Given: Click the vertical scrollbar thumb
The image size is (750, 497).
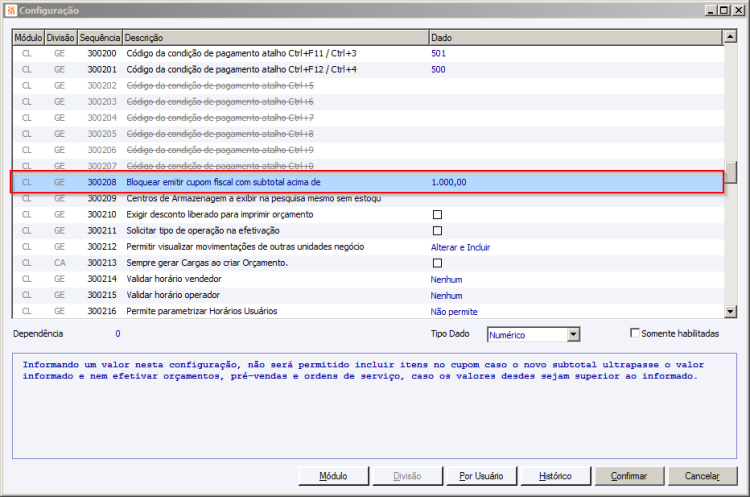Looking at the screenshot, I should coord(730,172).
